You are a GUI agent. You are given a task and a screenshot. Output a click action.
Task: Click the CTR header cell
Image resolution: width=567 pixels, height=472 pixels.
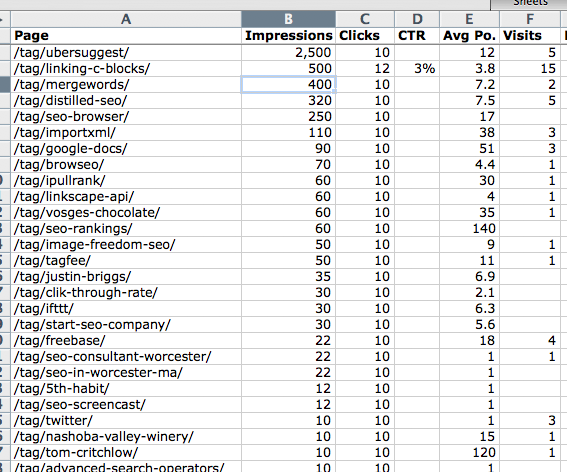(417, 36)
